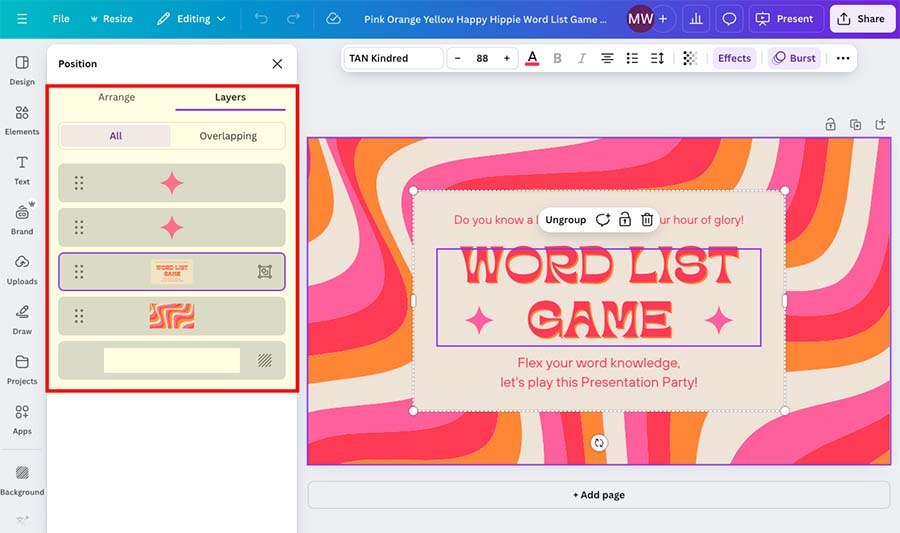Open the Projects sidebar panel
The height and width of the screenshot is (533, 900).
[22, 369]
